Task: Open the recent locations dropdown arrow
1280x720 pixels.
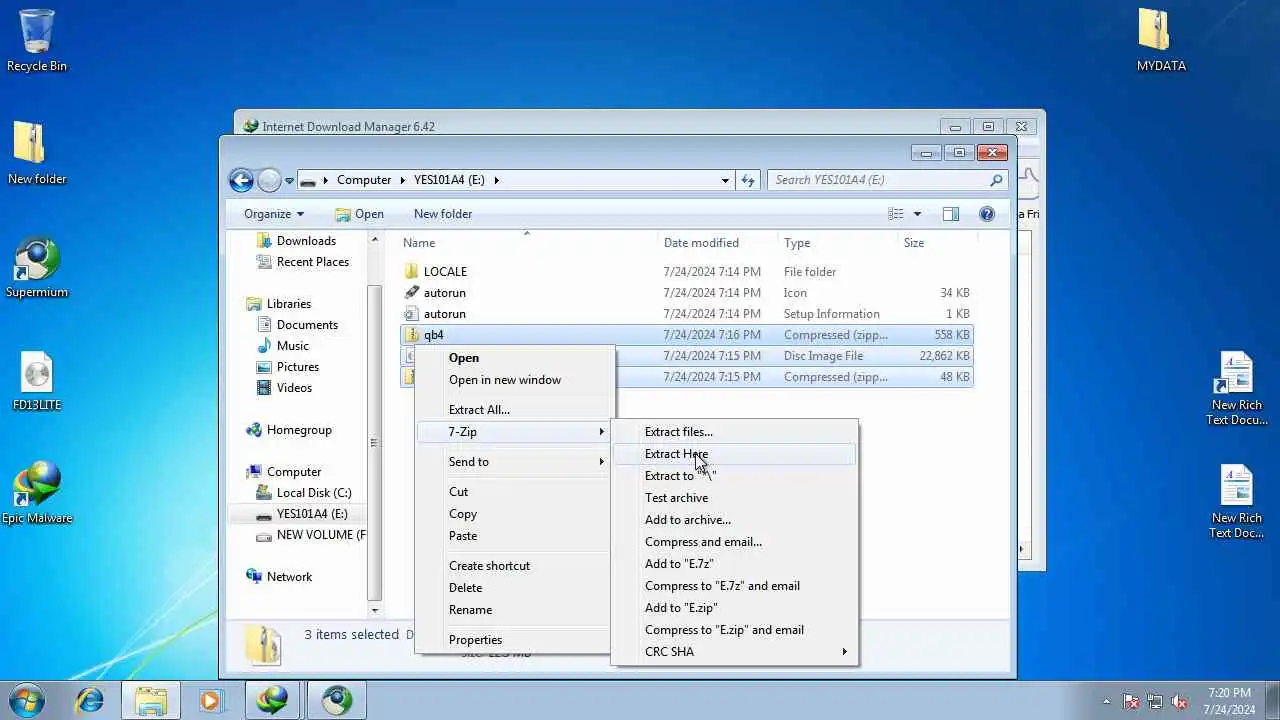Action: pos(290,181)
